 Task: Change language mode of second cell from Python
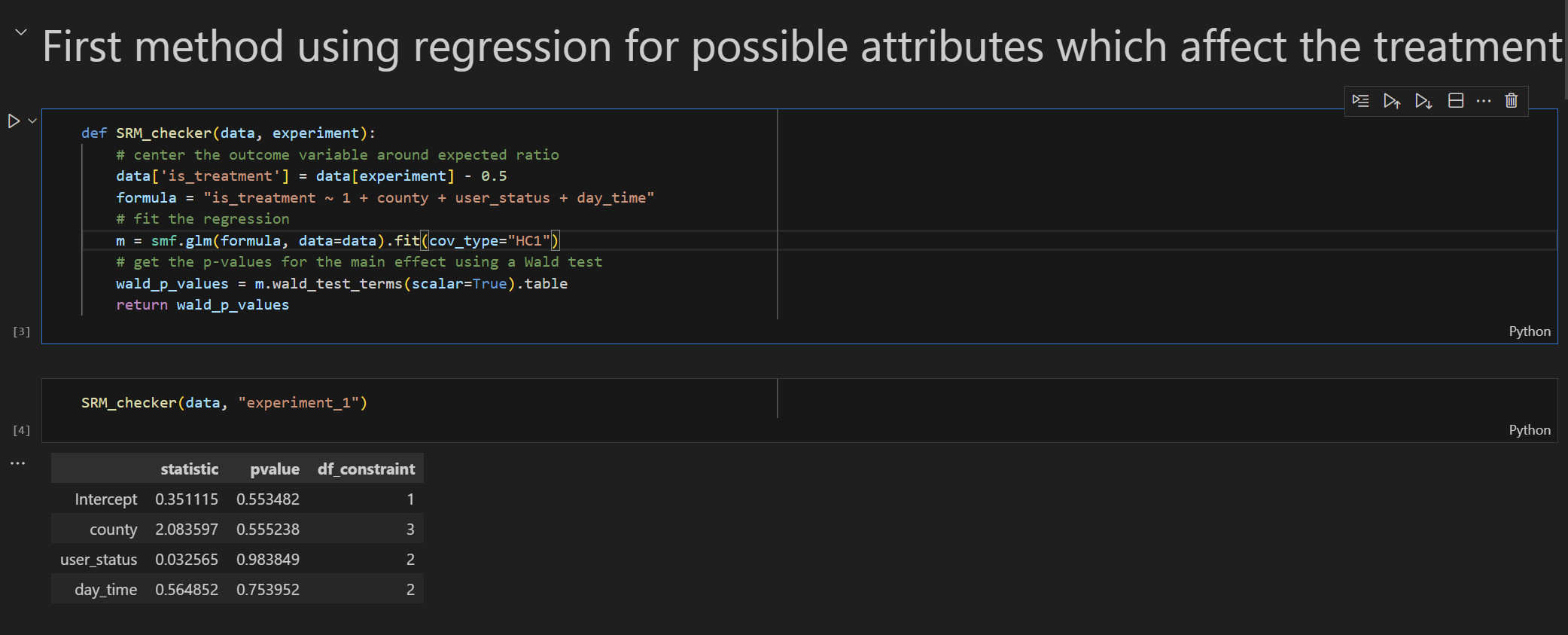point(1530,430)
